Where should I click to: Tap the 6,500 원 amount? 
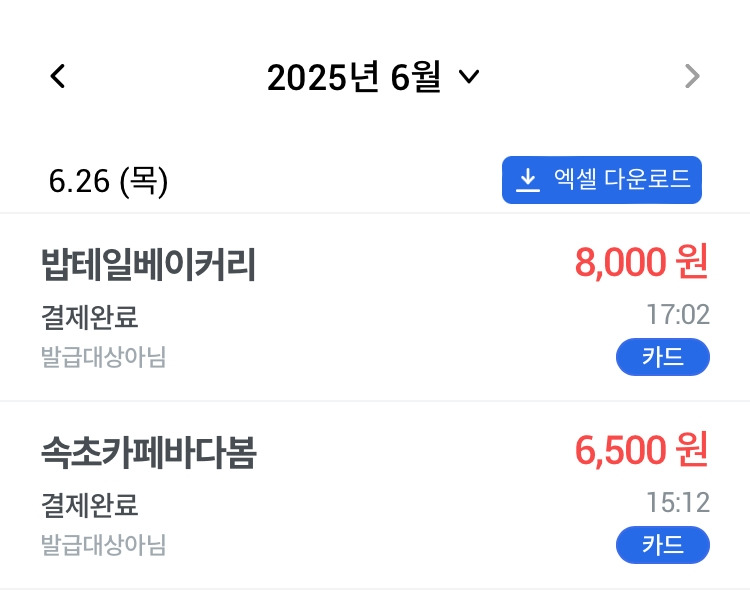[641, 451]
